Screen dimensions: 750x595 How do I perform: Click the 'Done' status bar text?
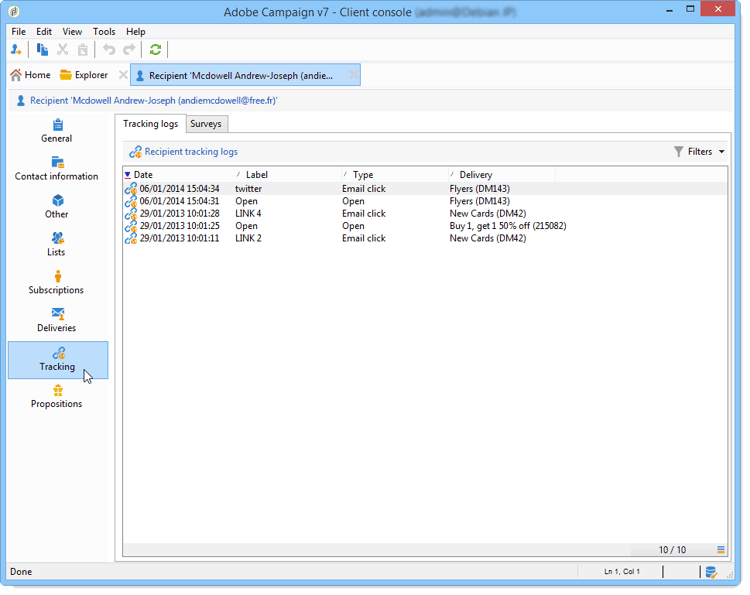pyautogui.click(x=21, y=572)
